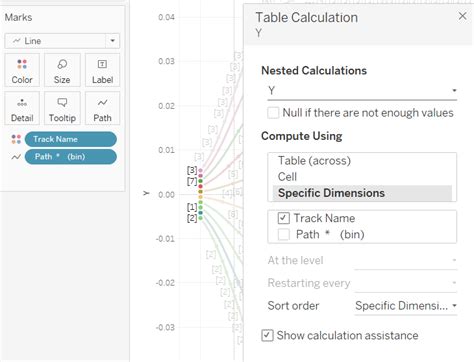Click the -0.01 axis tick label
This screenshot has height=362, width=474.
pos(165,239)
